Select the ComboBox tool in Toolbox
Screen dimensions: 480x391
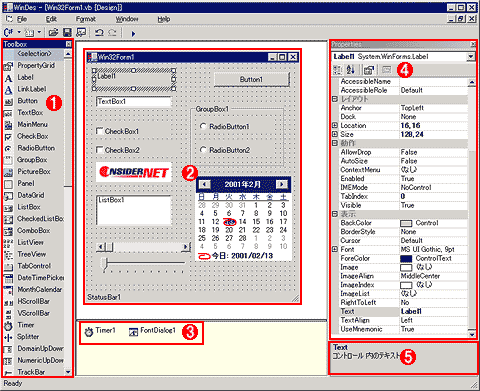(33, 231)
